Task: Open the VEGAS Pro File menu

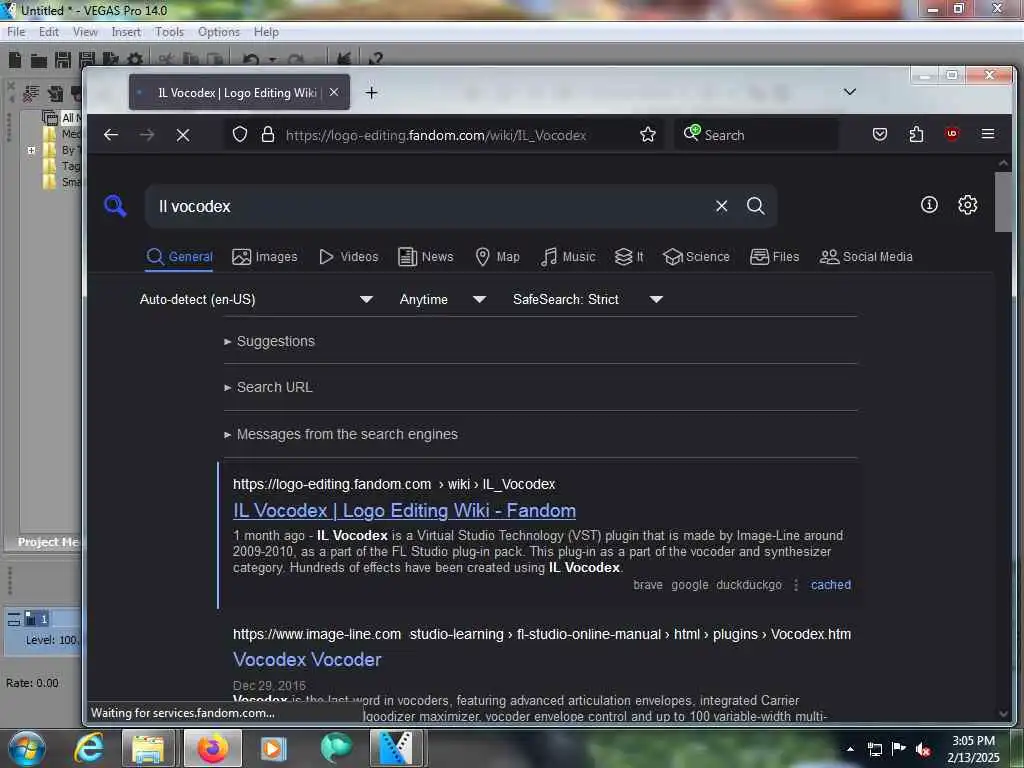Action: [16, 32]
